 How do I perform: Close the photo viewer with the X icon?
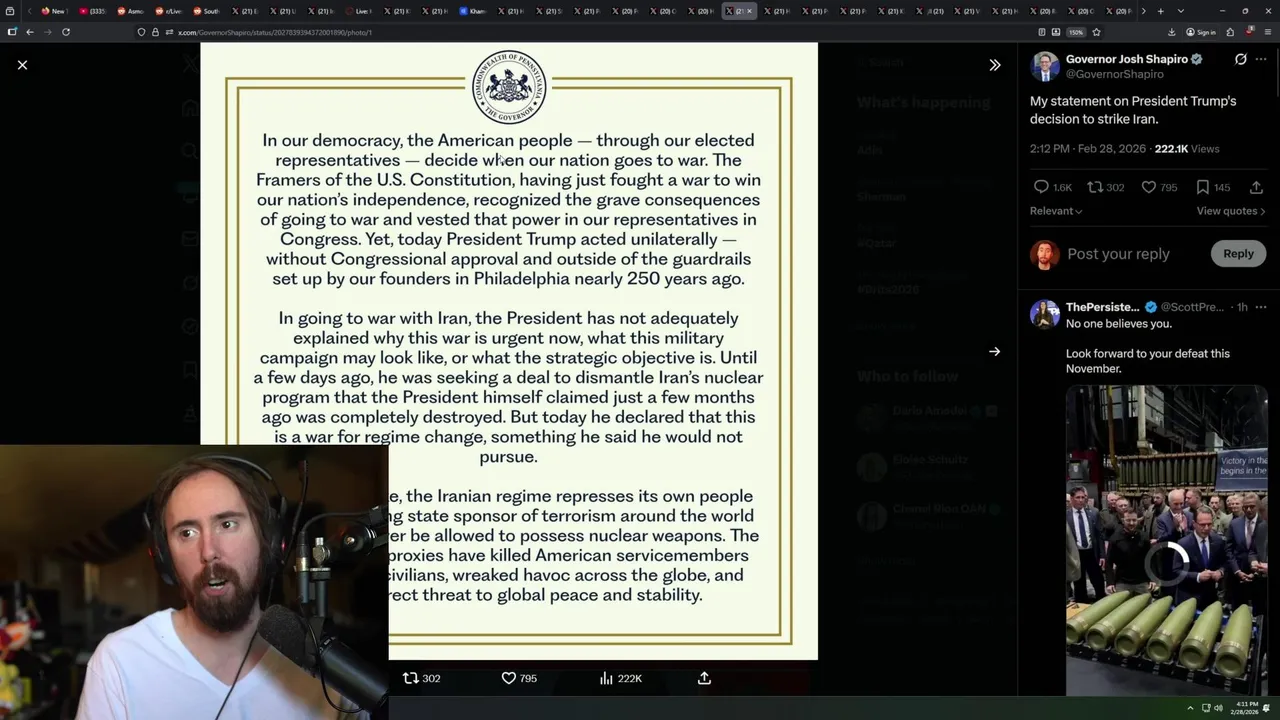point(22,65)
